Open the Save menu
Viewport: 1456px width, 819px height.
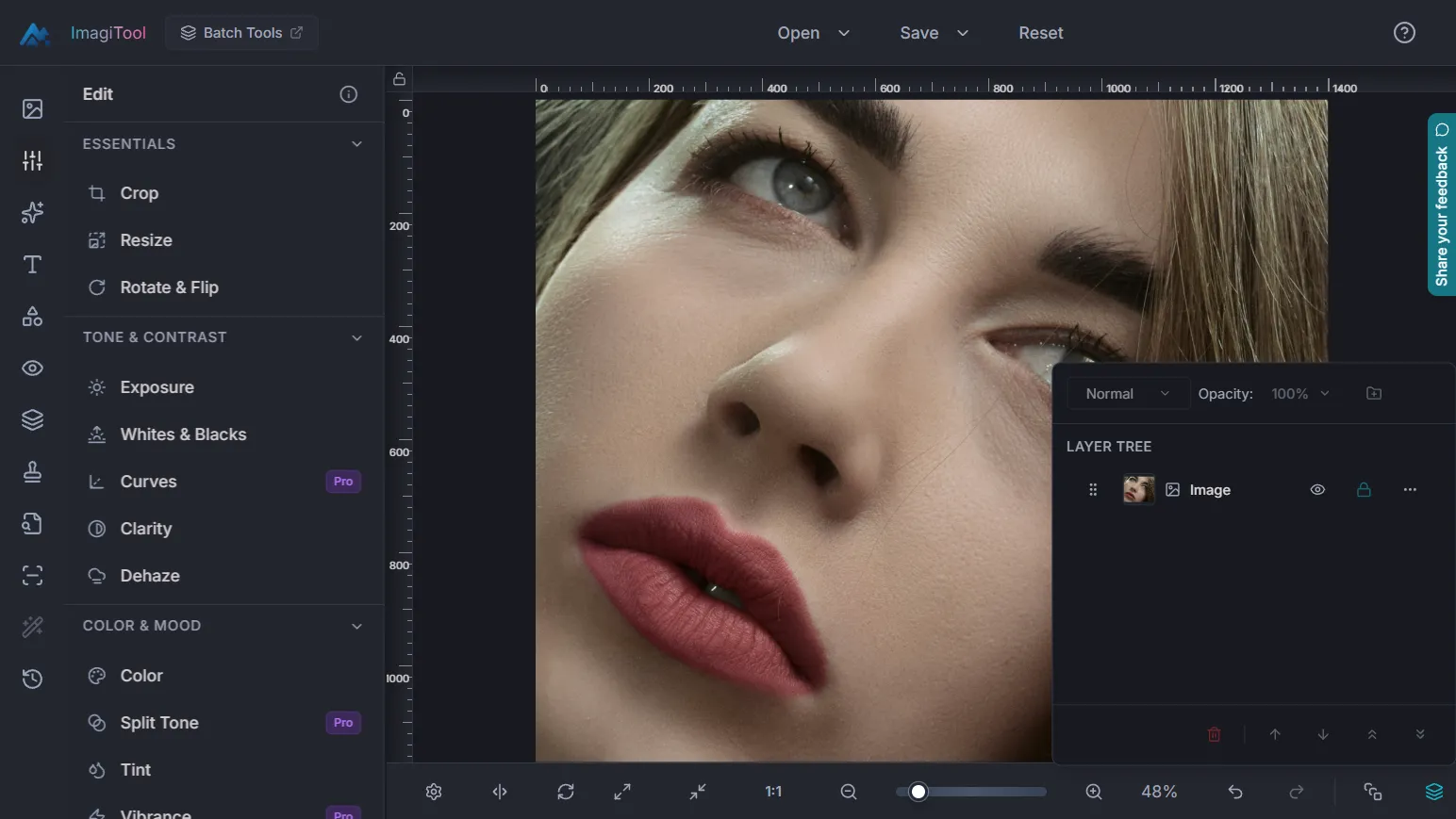pyautogui.click(x=934, y=33)
